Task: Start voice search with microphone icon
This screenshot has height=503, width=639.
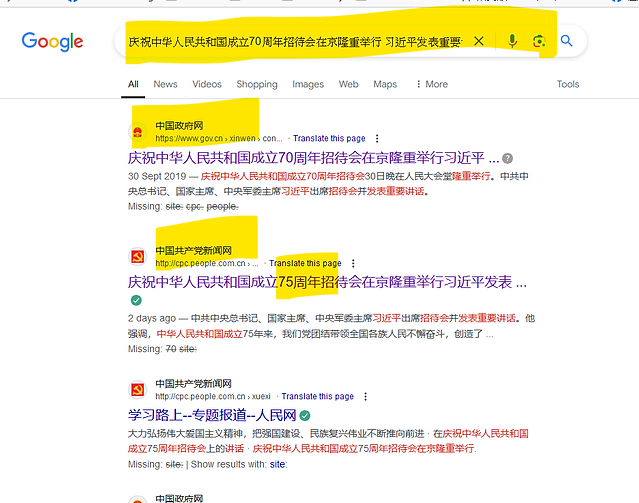Action: click(512, 41)
